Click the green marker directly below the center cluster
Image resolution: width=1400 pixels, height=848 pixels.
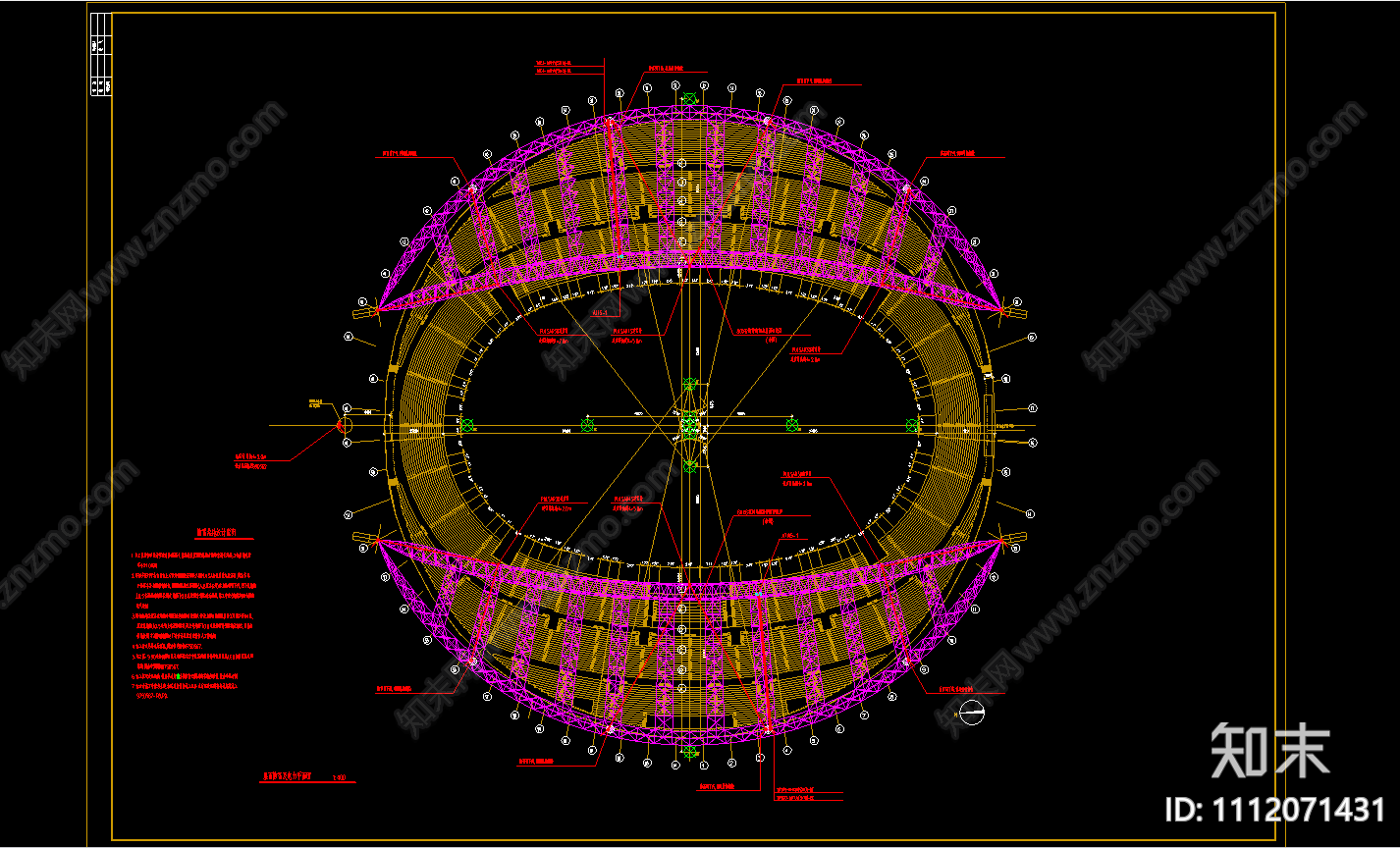click(690, 465)
